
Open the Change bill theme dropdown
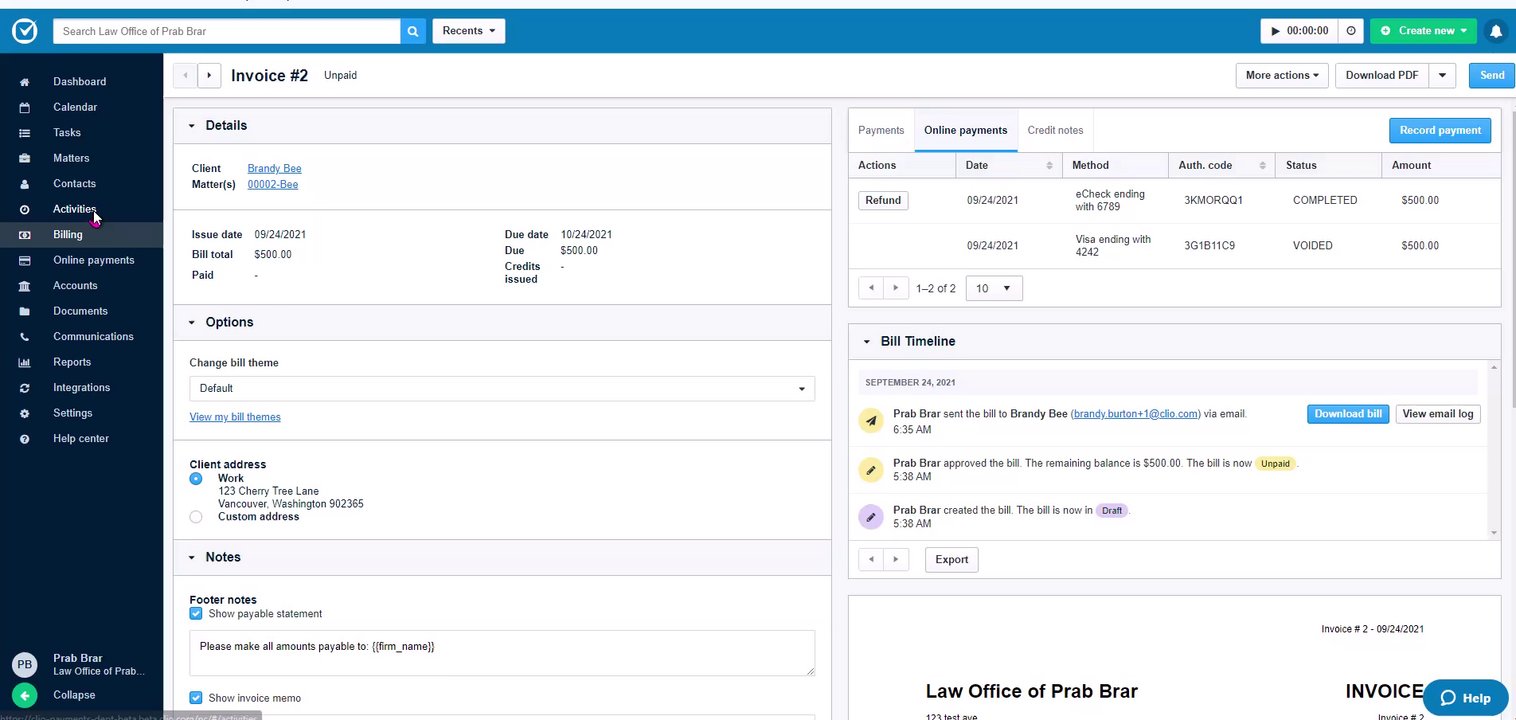502,388
